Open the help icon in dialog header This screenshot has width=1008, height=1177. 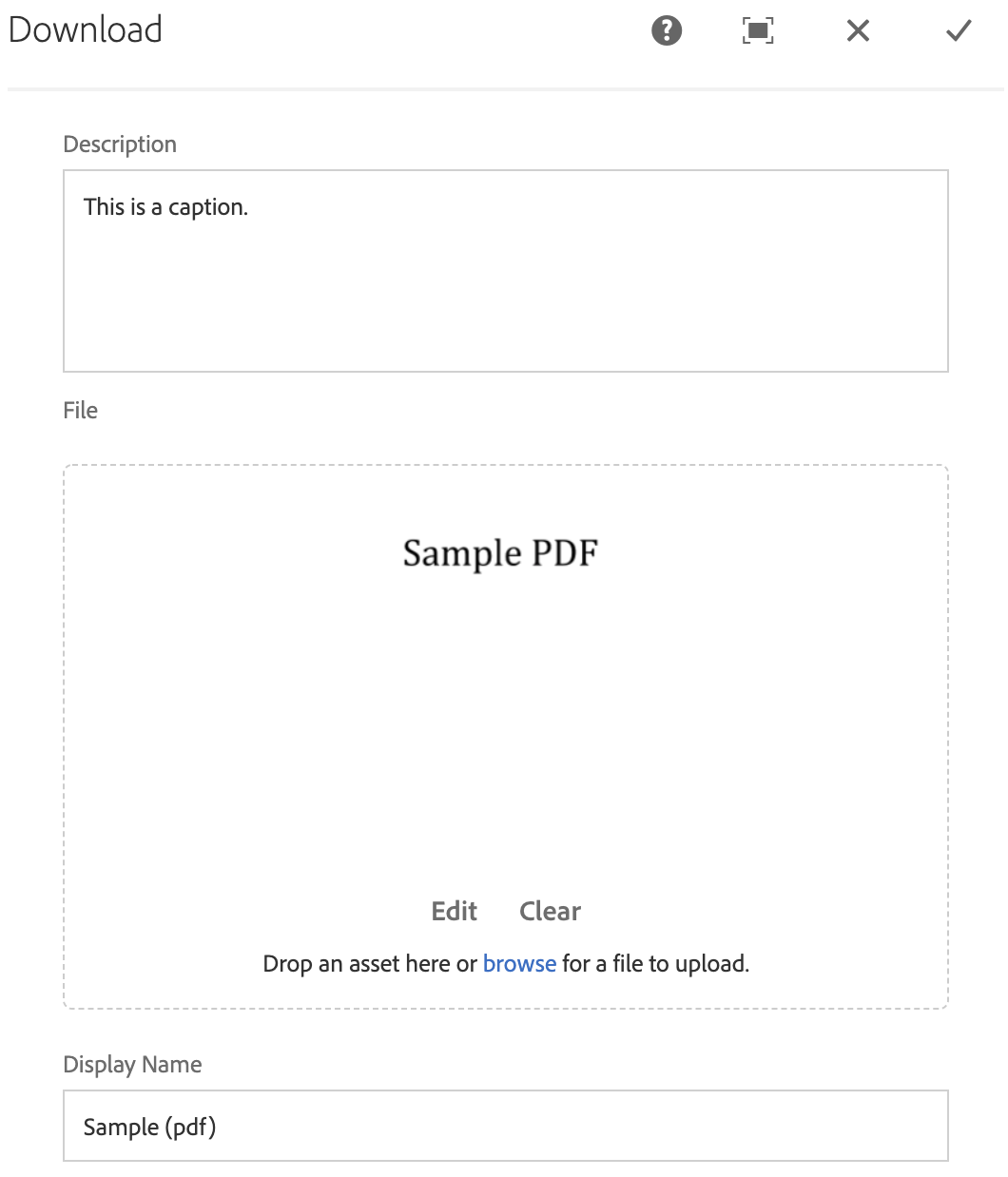667,31
